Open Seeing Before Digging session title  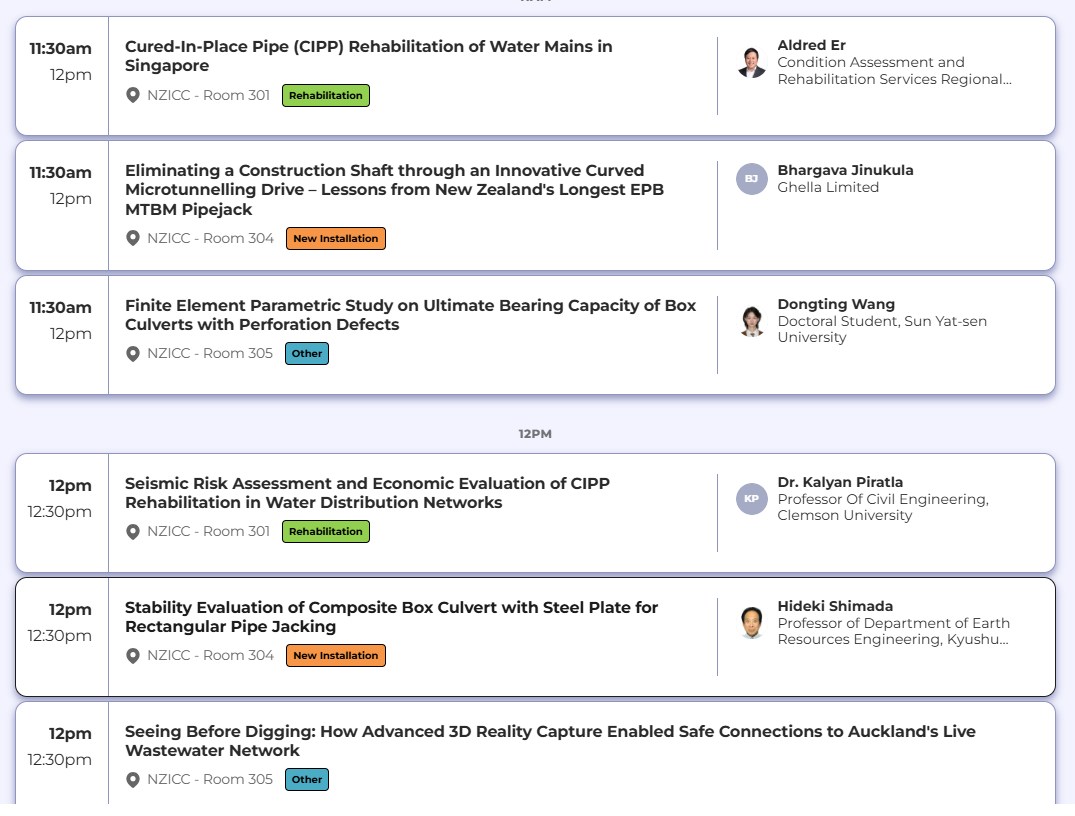click(x=550, y=741)
